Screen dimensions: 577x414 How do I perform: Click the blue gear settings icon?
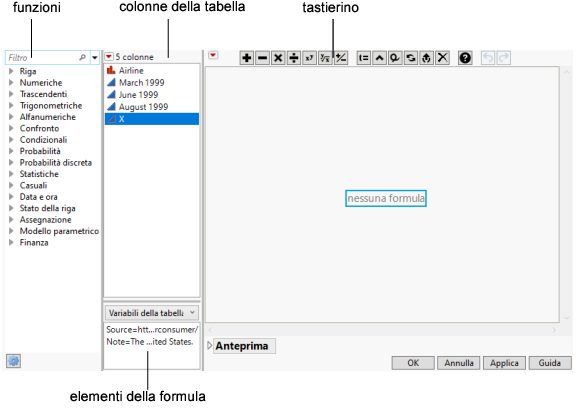[14, 361]
